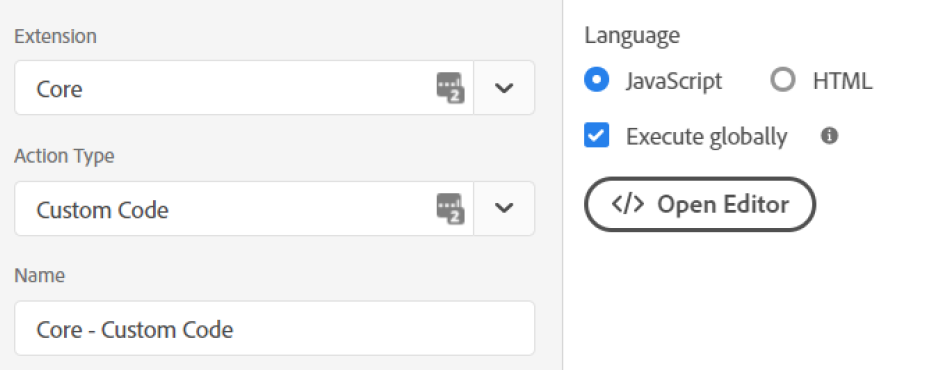945x376 pixels.
Task: Focus the Name field containing Core - Custom Code
Action: [x=274, y=328]
